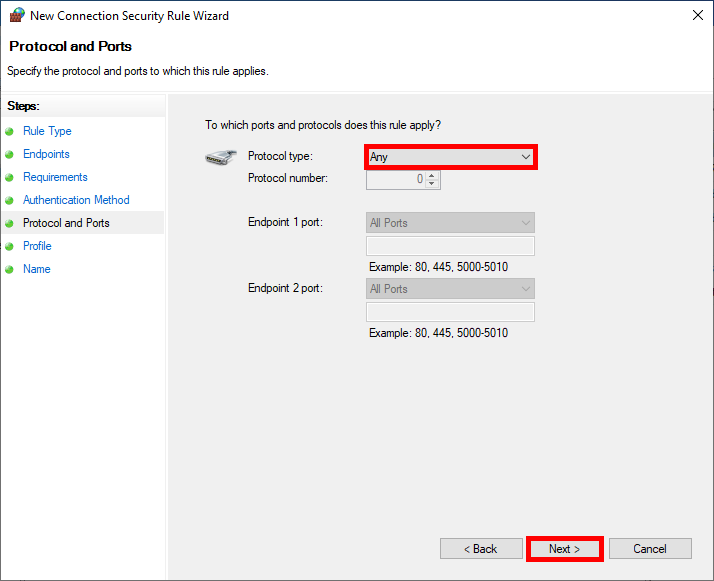Viewport: 714px width, 581px height.
Task: Go to the Endpoints step
Action: (x=46, y=154)
